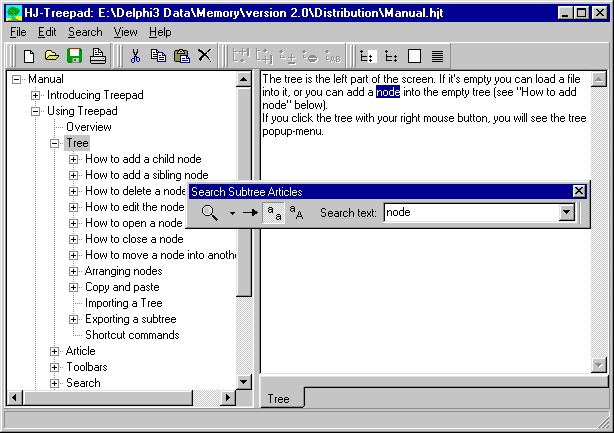Open the small arrow beside the magnifier

coord(232,213)
